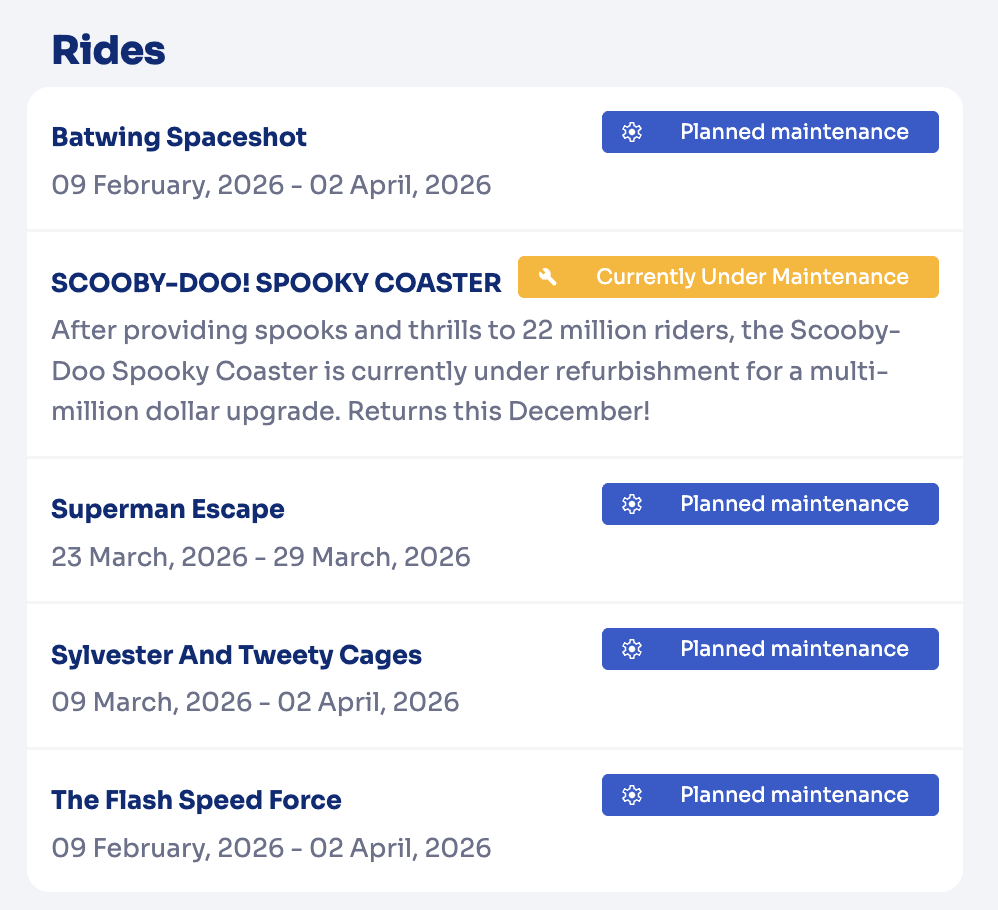Click the wrench icon on Scooby-Doo badge
The image size is (998, 910).
[x=547, y=277]
